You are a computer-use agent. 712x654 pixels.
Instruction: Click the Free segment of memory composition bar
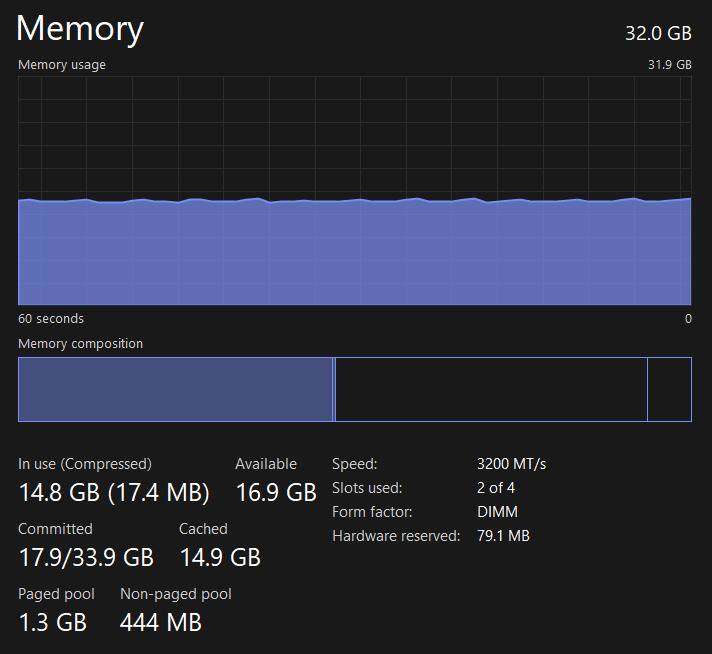(669, 389)
